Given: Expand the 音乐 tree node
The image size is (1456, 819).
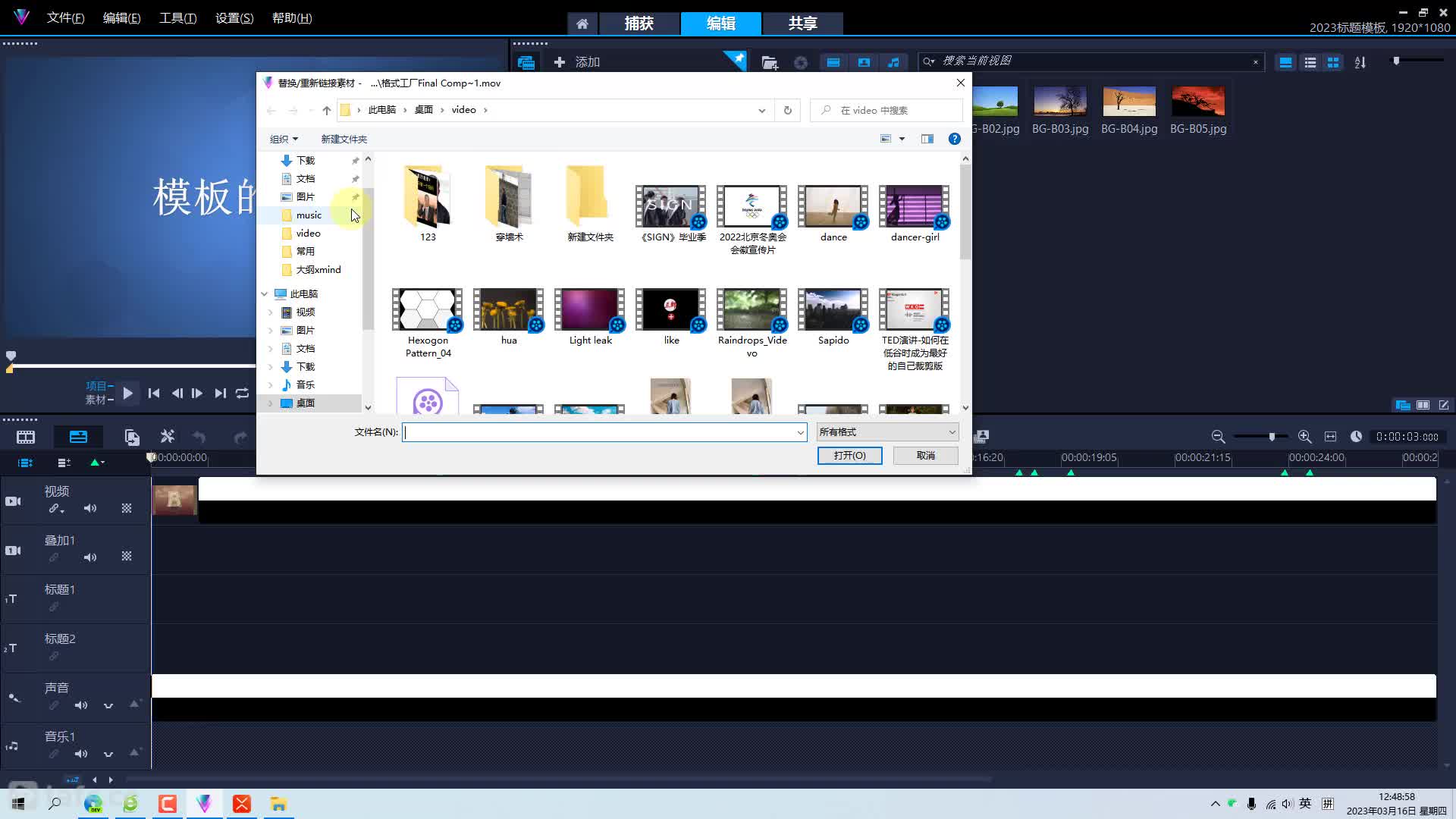Looking at the screenshot, I should [x=271, y=384].
